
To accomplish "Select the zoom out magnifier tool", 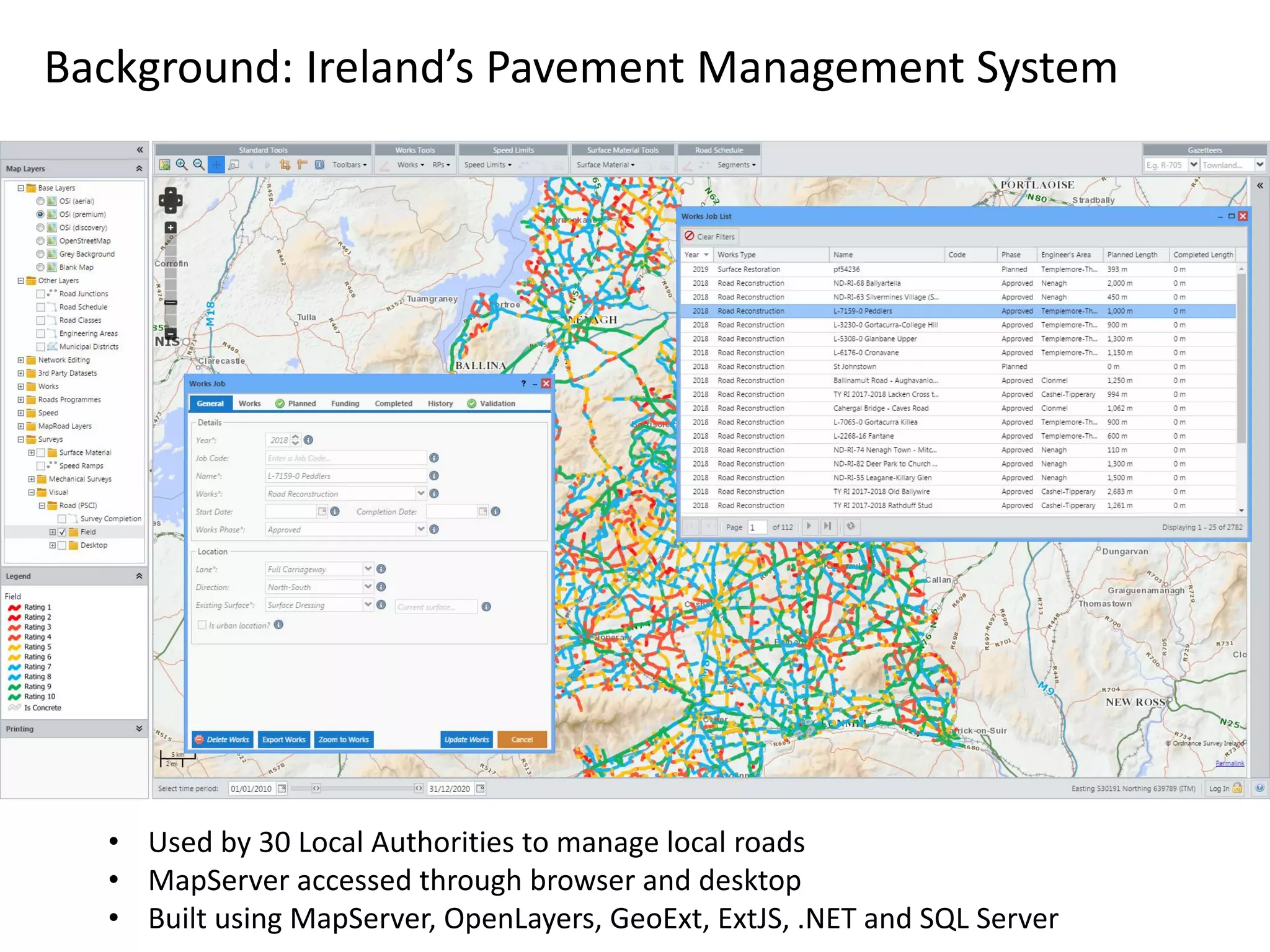I will (x=198, y=164).
